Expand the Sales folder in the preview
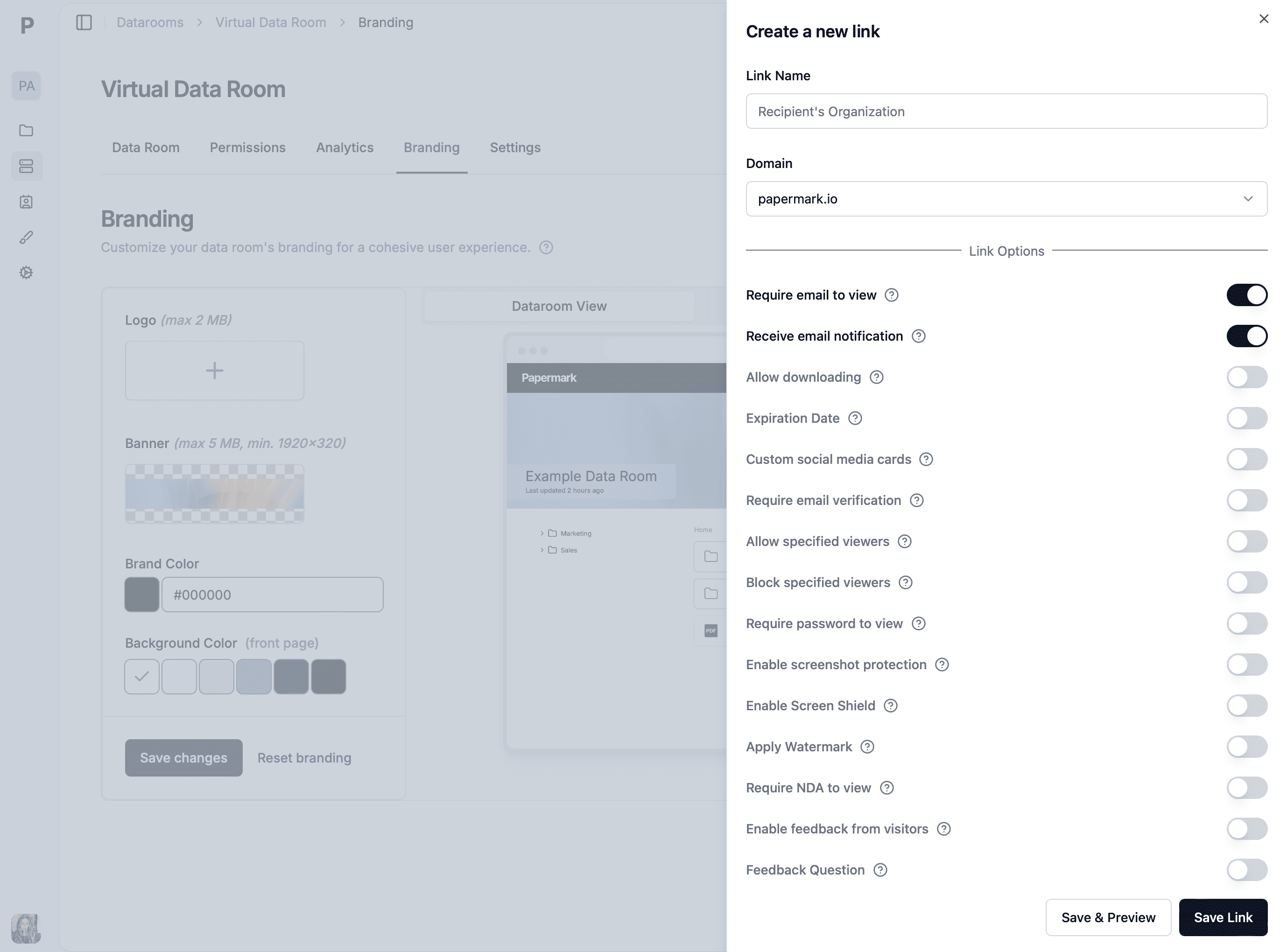 542,550
